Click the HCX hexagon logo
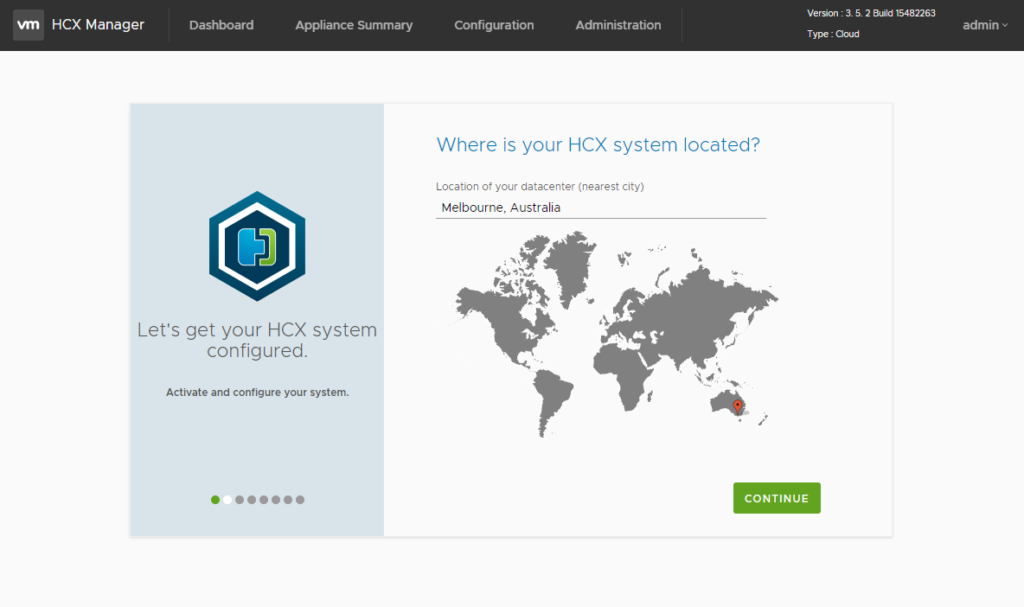 pos(257,246)
